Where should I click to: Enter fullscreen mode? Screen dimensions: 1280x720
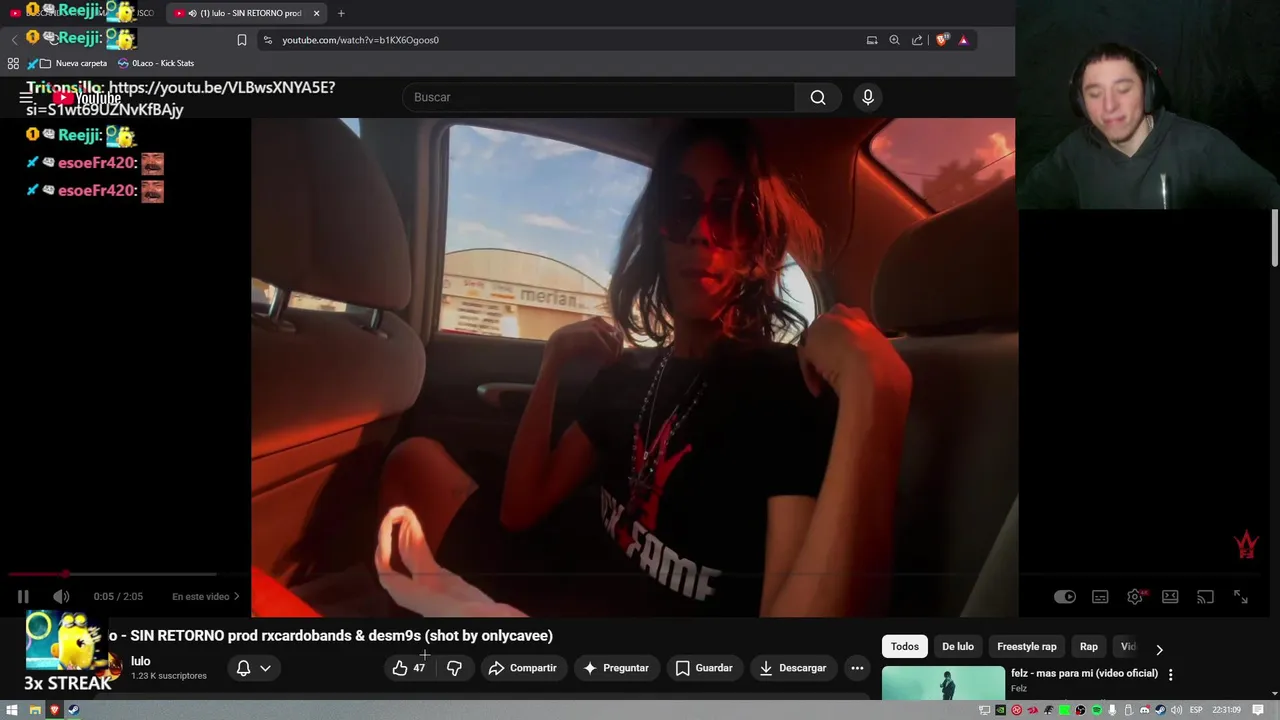click(1240, 597)
